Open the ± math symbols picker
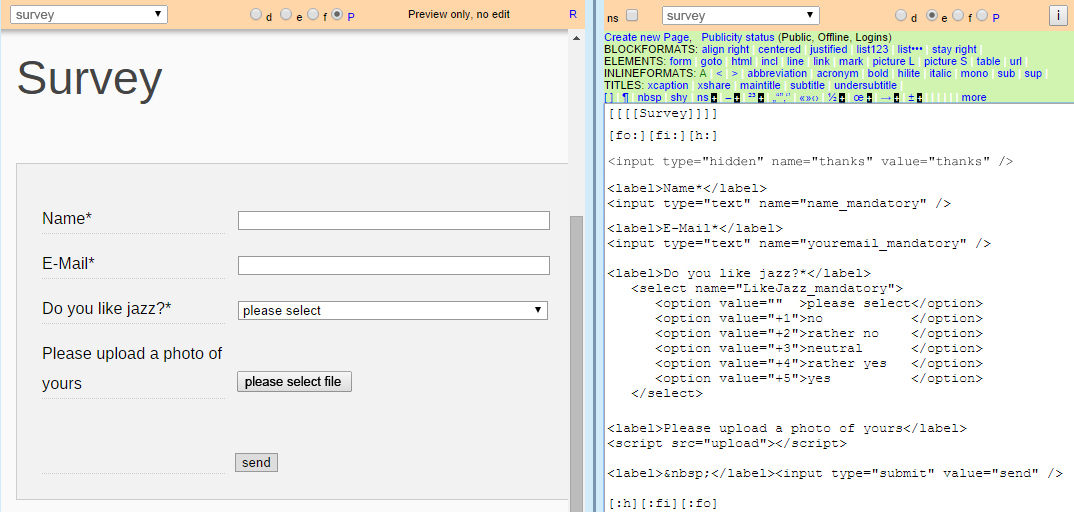This screenshot has height=512, width=1074. point(919,98)
